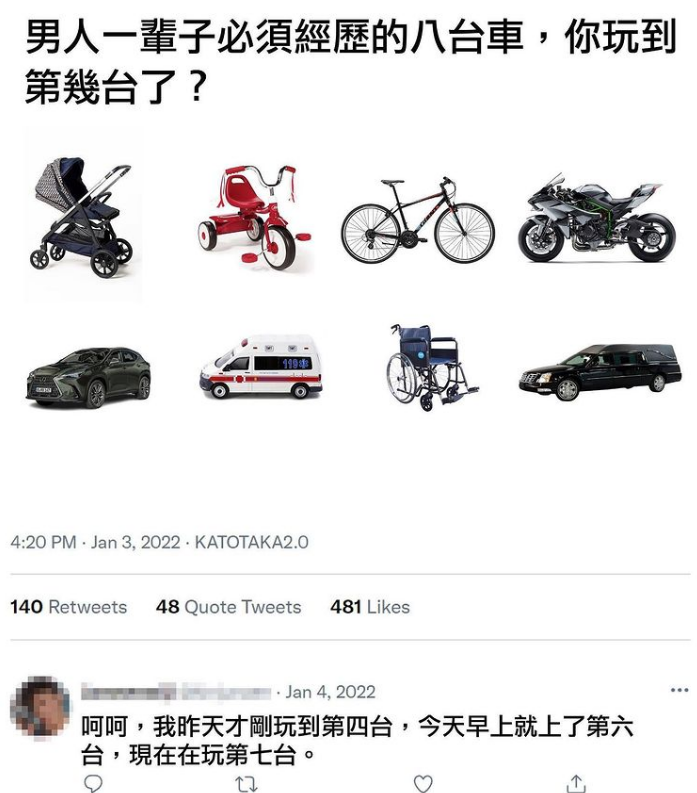Click the black hearse picture
The width and height of the screenshot is (697, 793).
pos(600,372)
